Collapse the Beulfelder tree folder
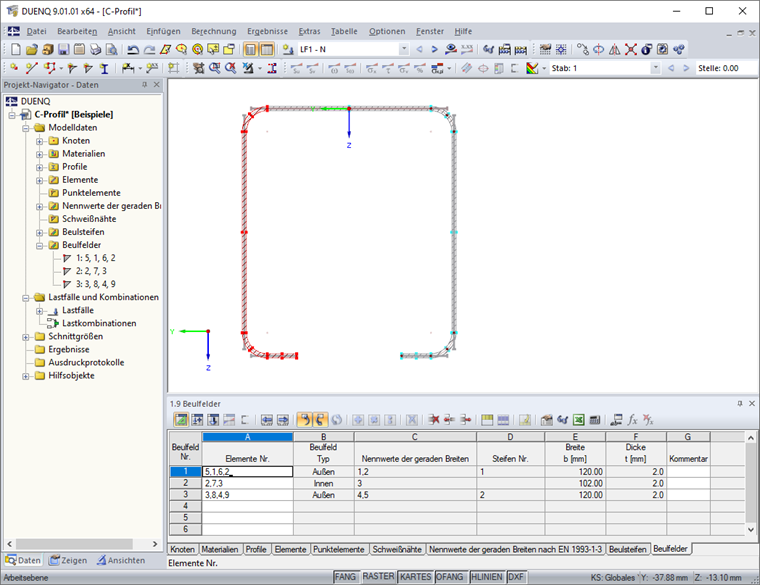Viewport: 760px width, 585px height. (x=40, y=245)
